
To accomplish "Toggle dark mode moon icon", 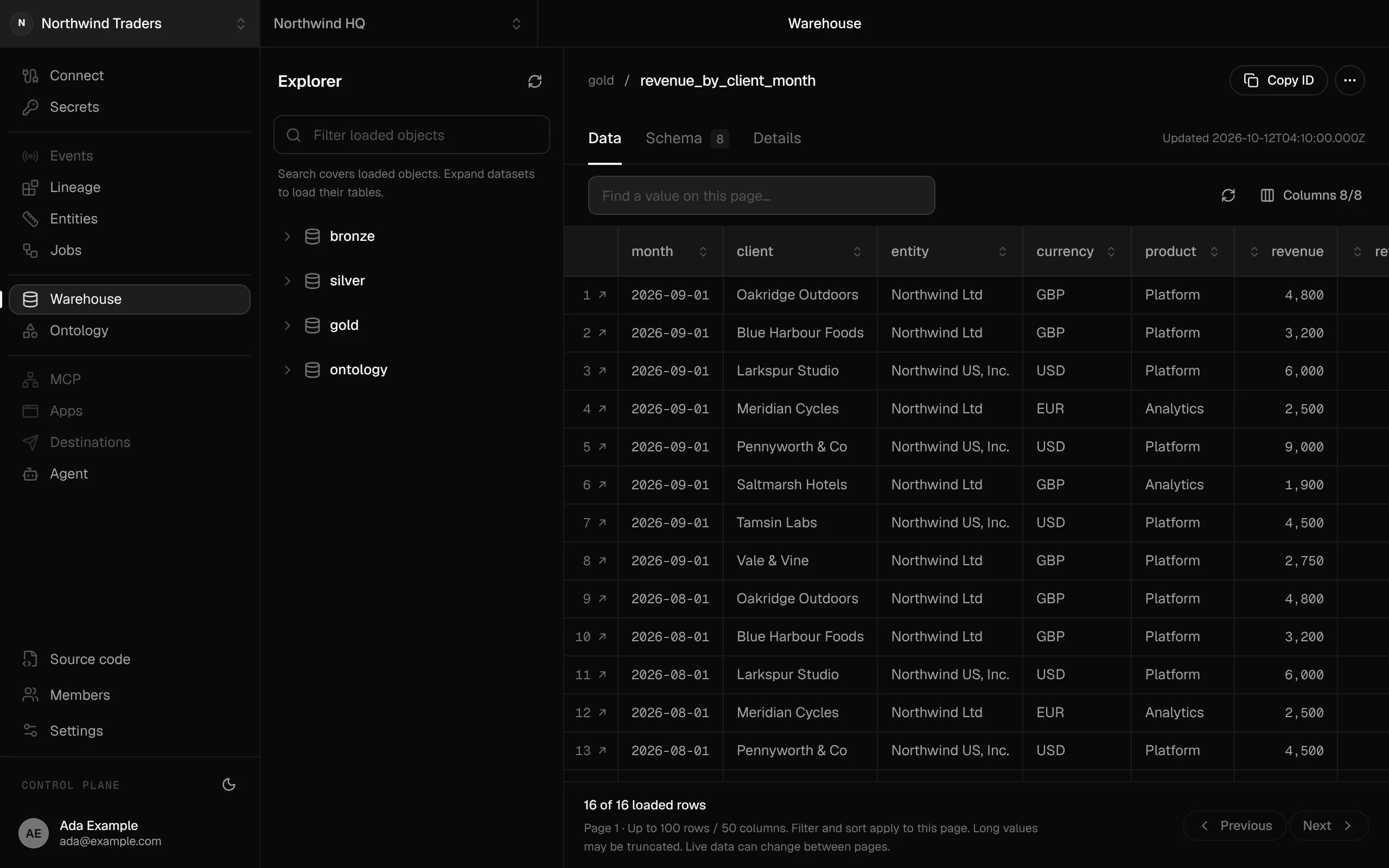I will pyautogui.click(x=228, y=785).
